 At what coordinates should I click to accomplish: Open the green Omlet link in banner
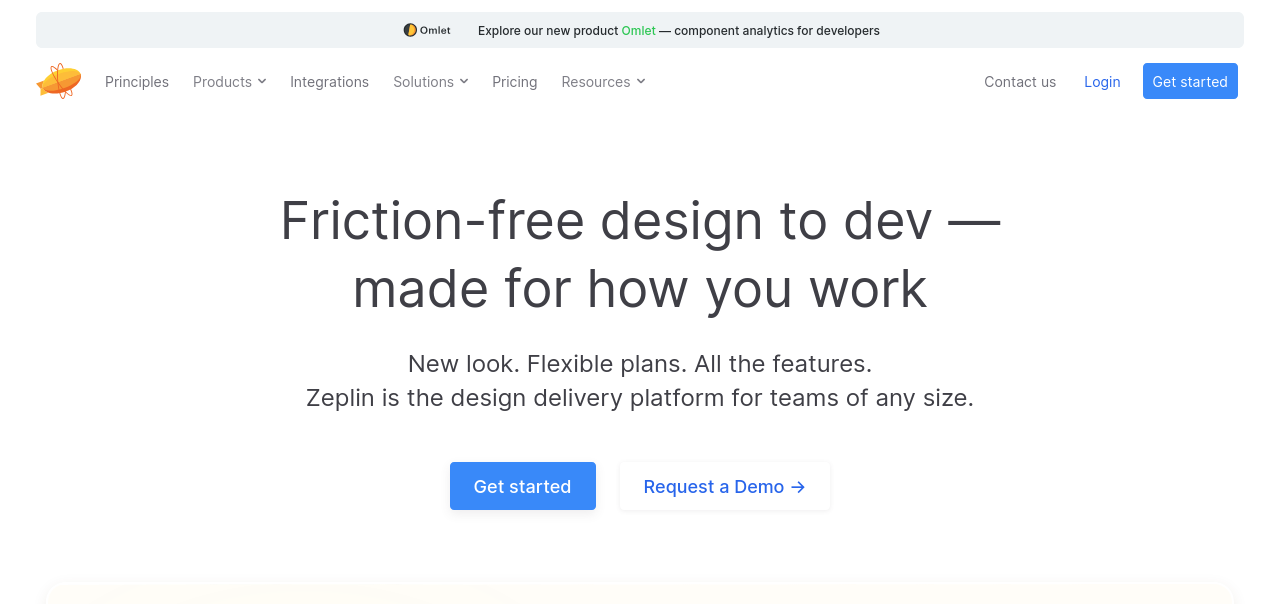(x=638, y=31)
